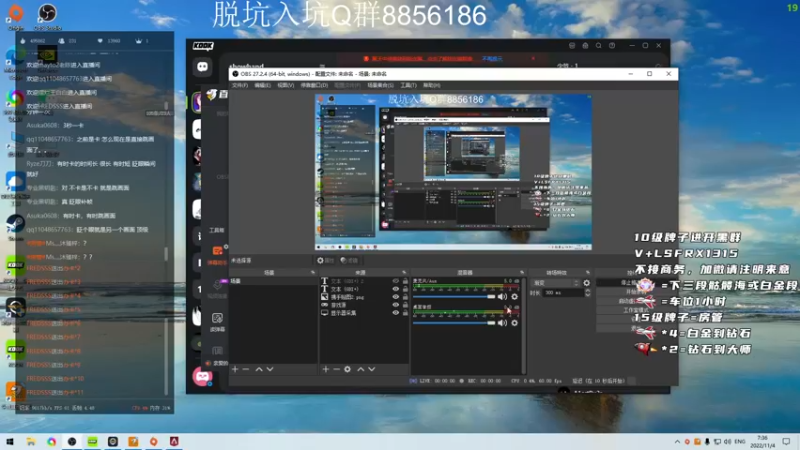800x450 pixels.
Task: Switch to OBS via taskbar icon
Action: (x=72, y=441)
